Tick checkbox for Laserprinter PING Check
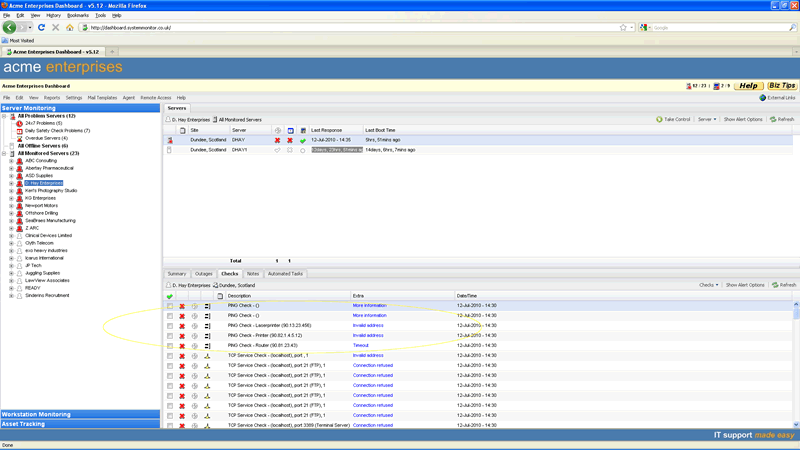800x450 pixels. [x=170, y=326]
